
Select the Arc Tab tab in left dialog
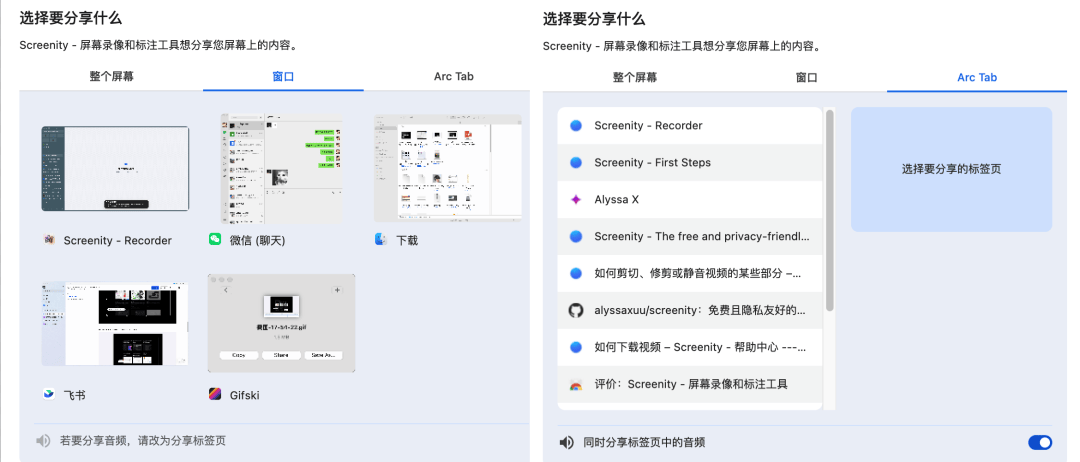(x=453, y=77)
